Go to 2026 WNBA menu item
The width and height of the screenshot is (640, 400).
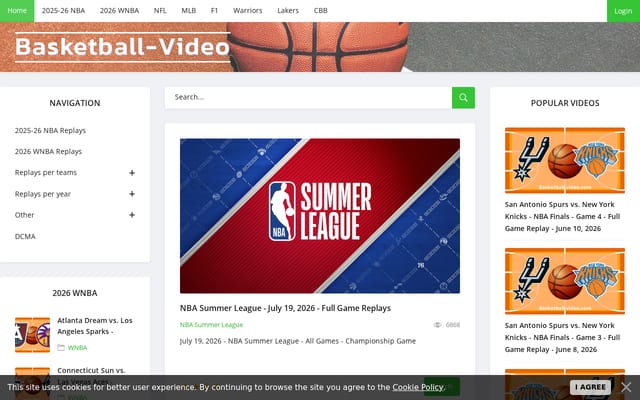click(119, 11)
